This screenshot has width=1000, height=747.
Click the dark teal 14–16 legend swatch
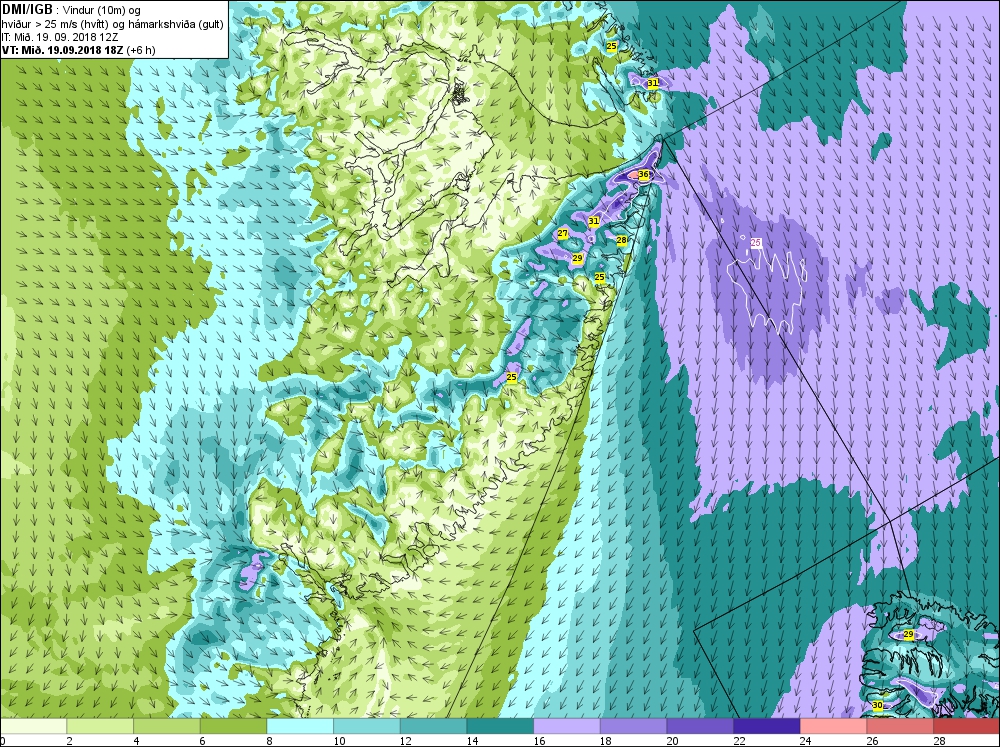tap(500, 726)
